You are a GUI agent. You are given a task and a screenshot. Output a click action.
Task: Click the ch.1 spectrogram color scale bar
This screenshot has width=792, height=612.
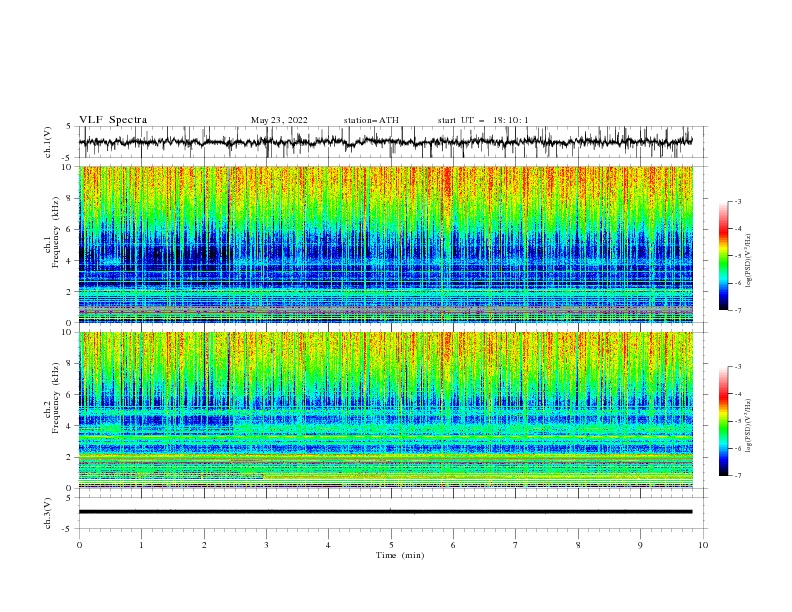(723, 255)
